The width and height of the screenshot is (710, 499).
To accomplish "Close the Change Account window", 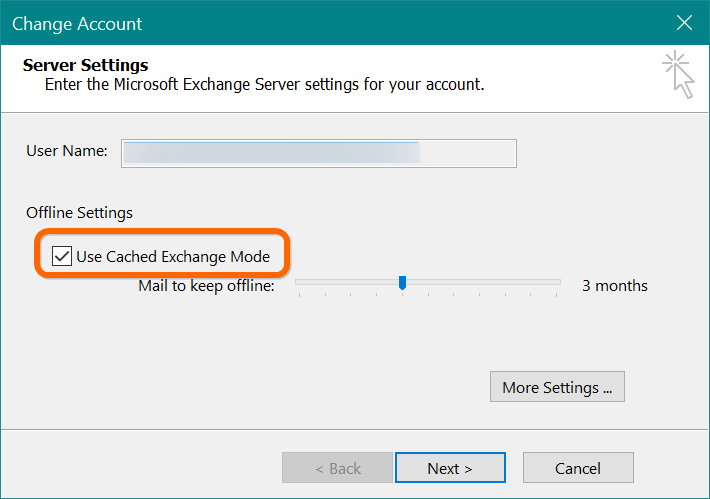I will (684, 23).
